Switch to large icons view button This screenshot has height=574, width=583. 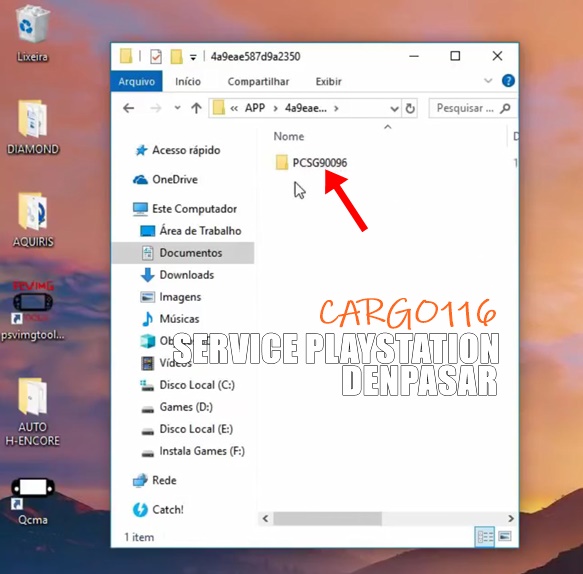(x=505, y=536)
